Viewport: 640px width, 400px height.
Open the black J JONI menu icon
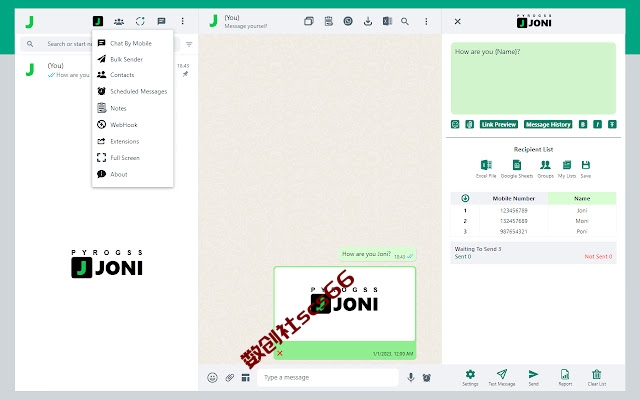pos(98,21)
